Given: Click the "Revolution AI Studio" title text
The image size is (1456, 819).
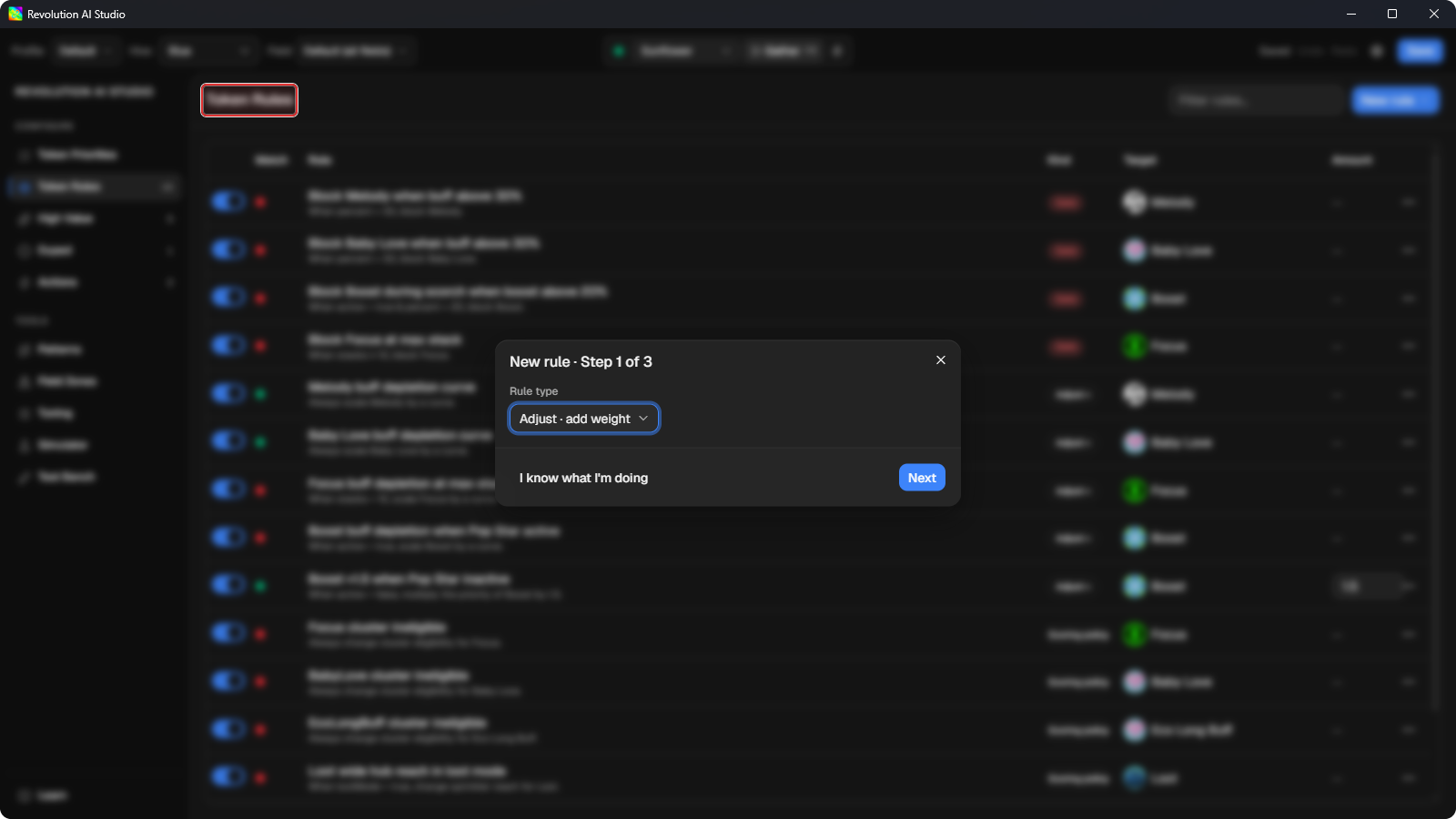Looking at the screenshot, I should point(76,15).
